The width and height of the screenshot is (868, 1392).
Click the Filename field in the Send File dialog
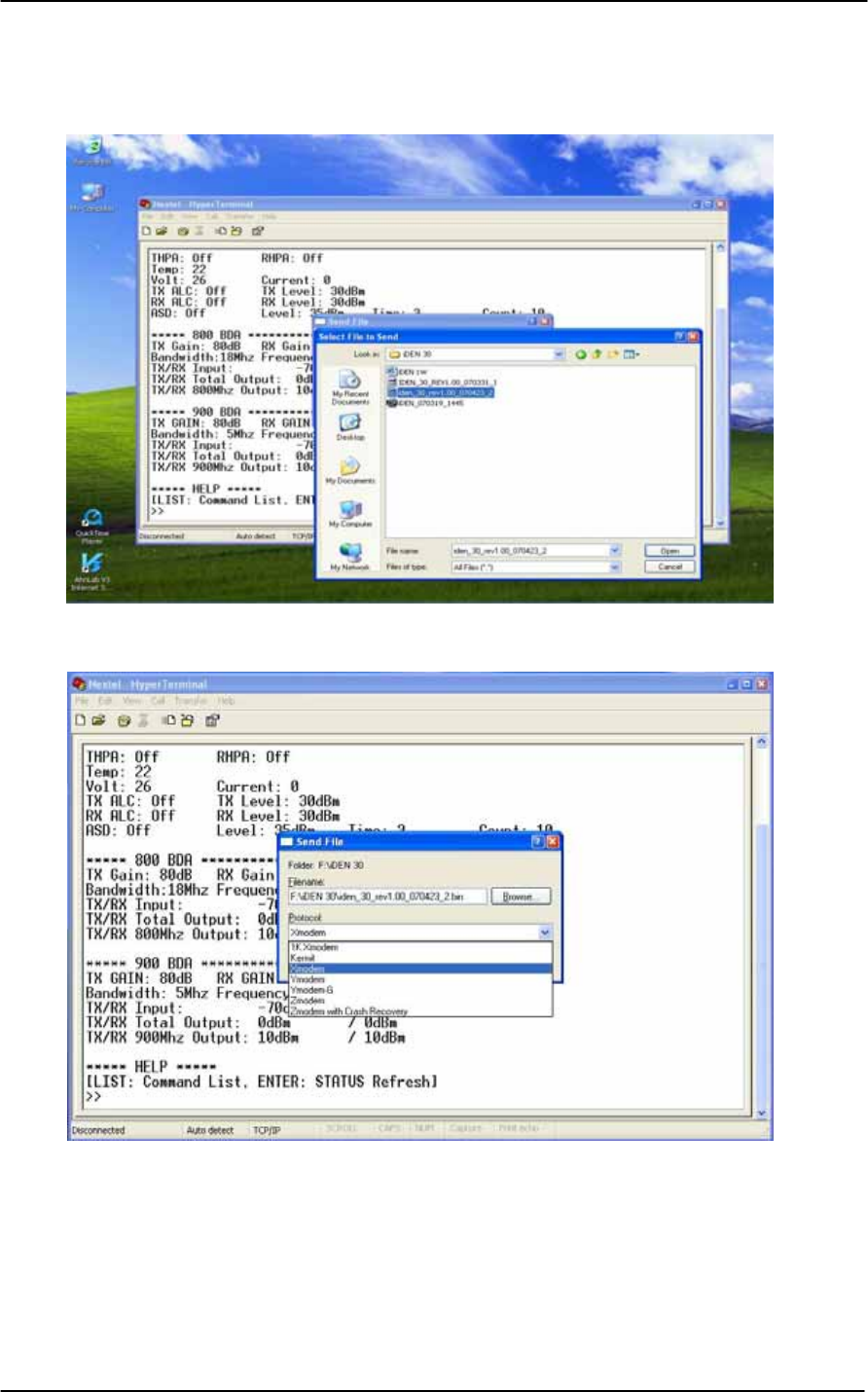(x=386, y=897)
